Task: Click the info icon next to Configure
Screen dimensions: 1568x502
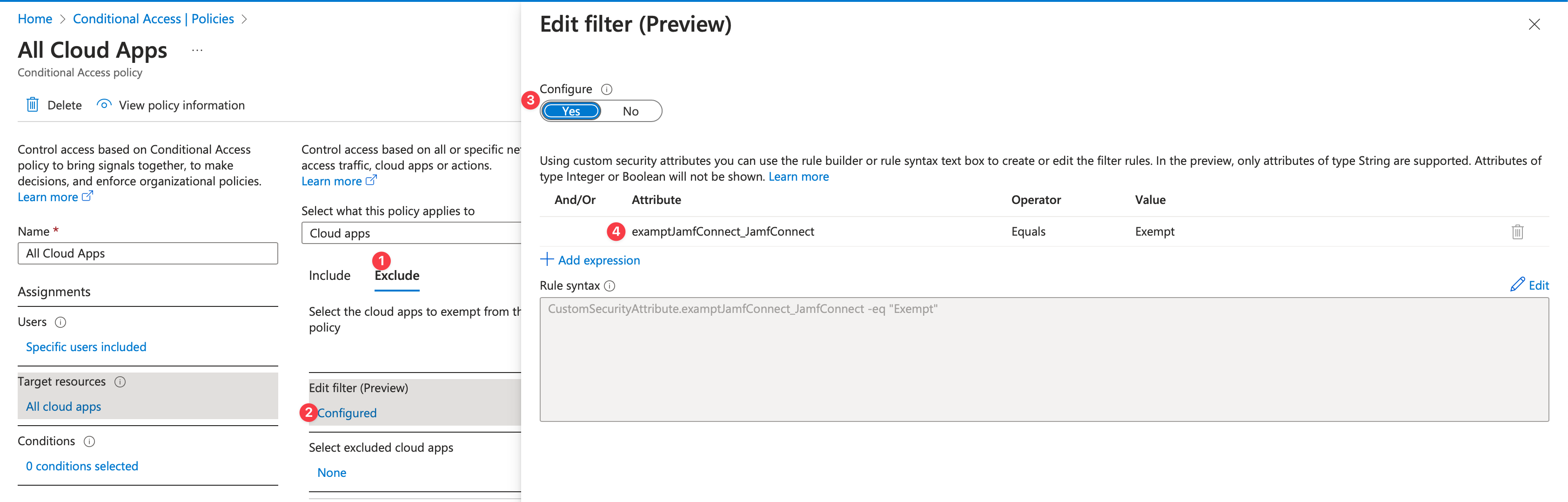Action: point(606,89)
